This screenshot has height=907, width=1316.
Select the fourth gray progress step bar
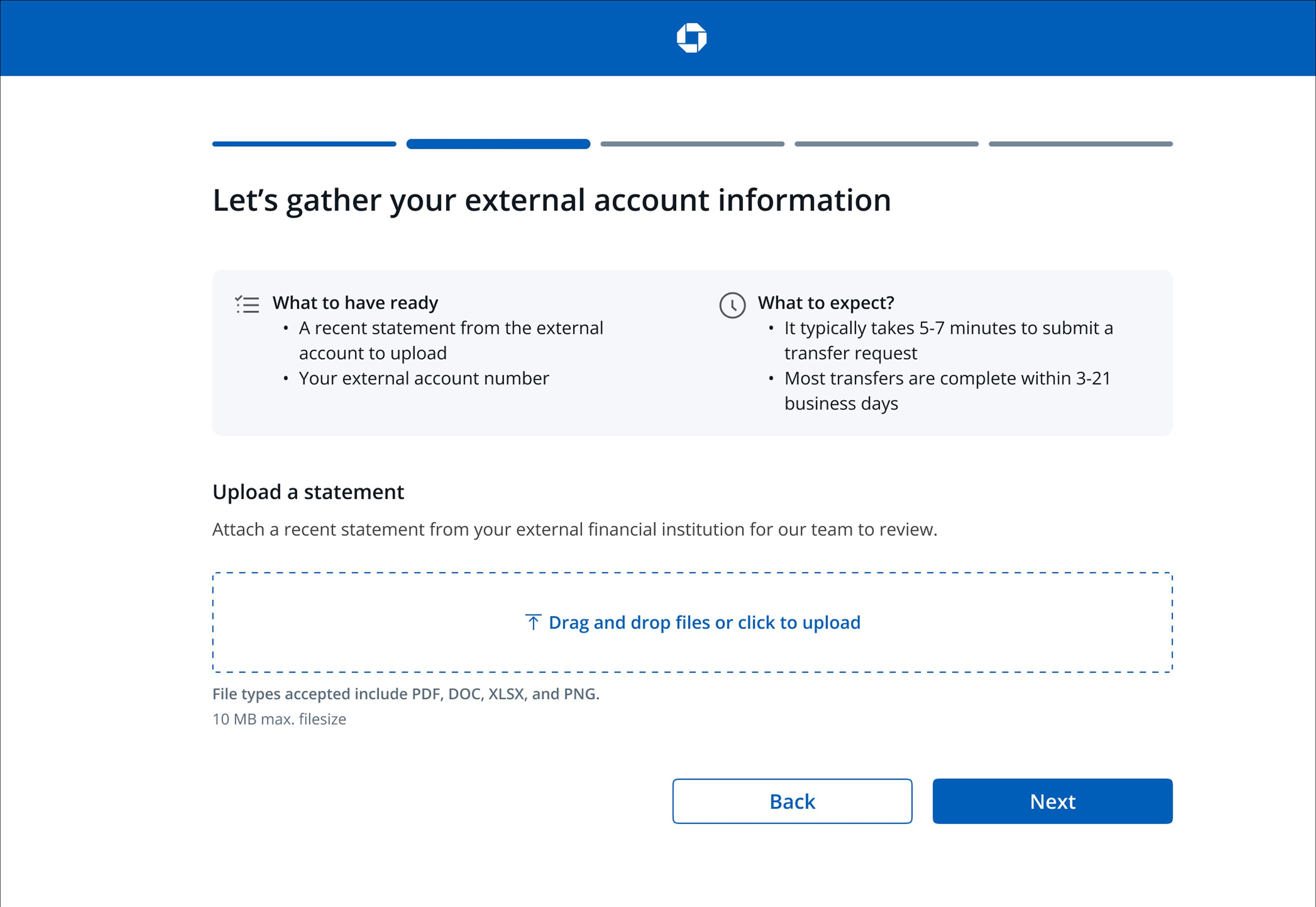886,144
